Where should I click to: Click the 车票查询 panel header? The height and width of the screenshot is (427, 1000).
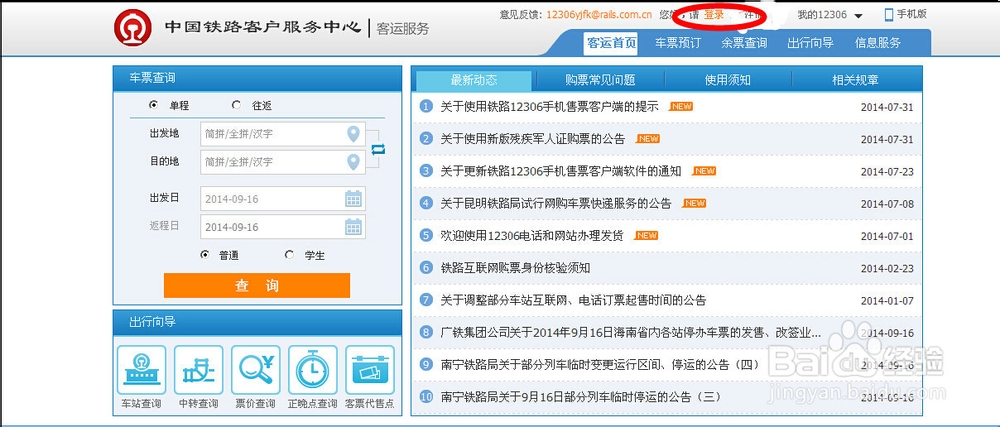click(x=257, y=78)
